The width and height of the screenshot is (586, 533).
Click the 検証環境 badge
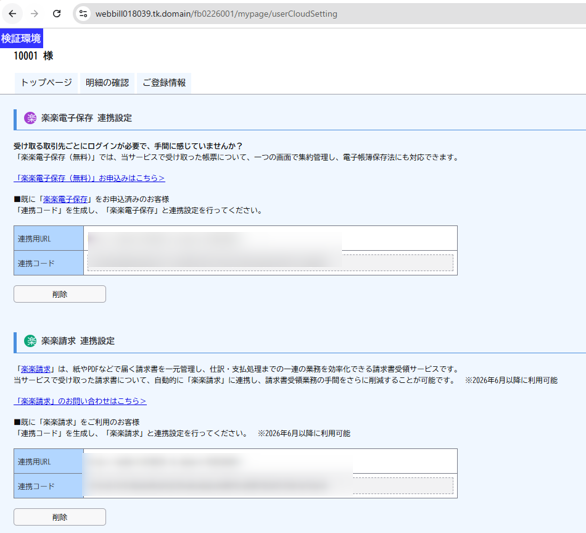coord(21,38)
